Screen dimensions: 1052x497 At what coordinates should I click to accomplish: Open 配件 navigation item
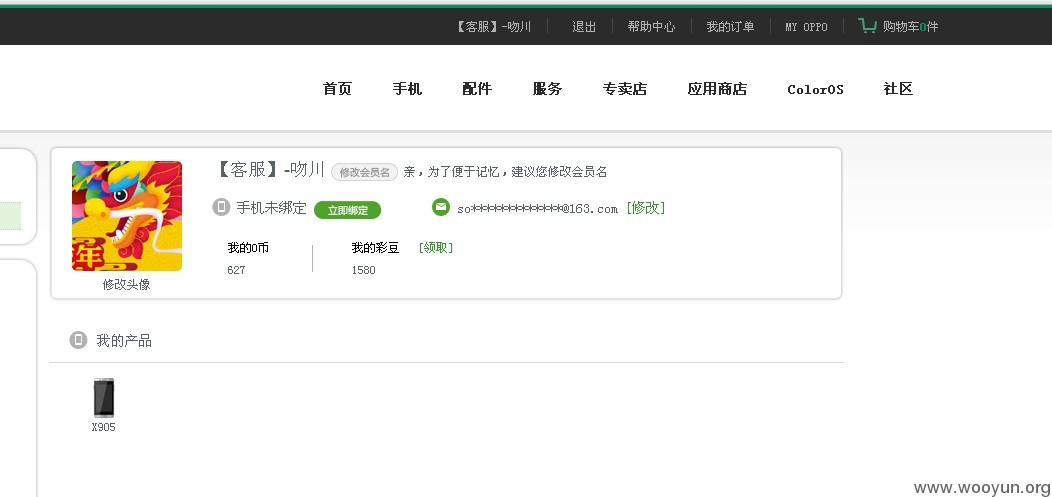[x=477, y=89]
